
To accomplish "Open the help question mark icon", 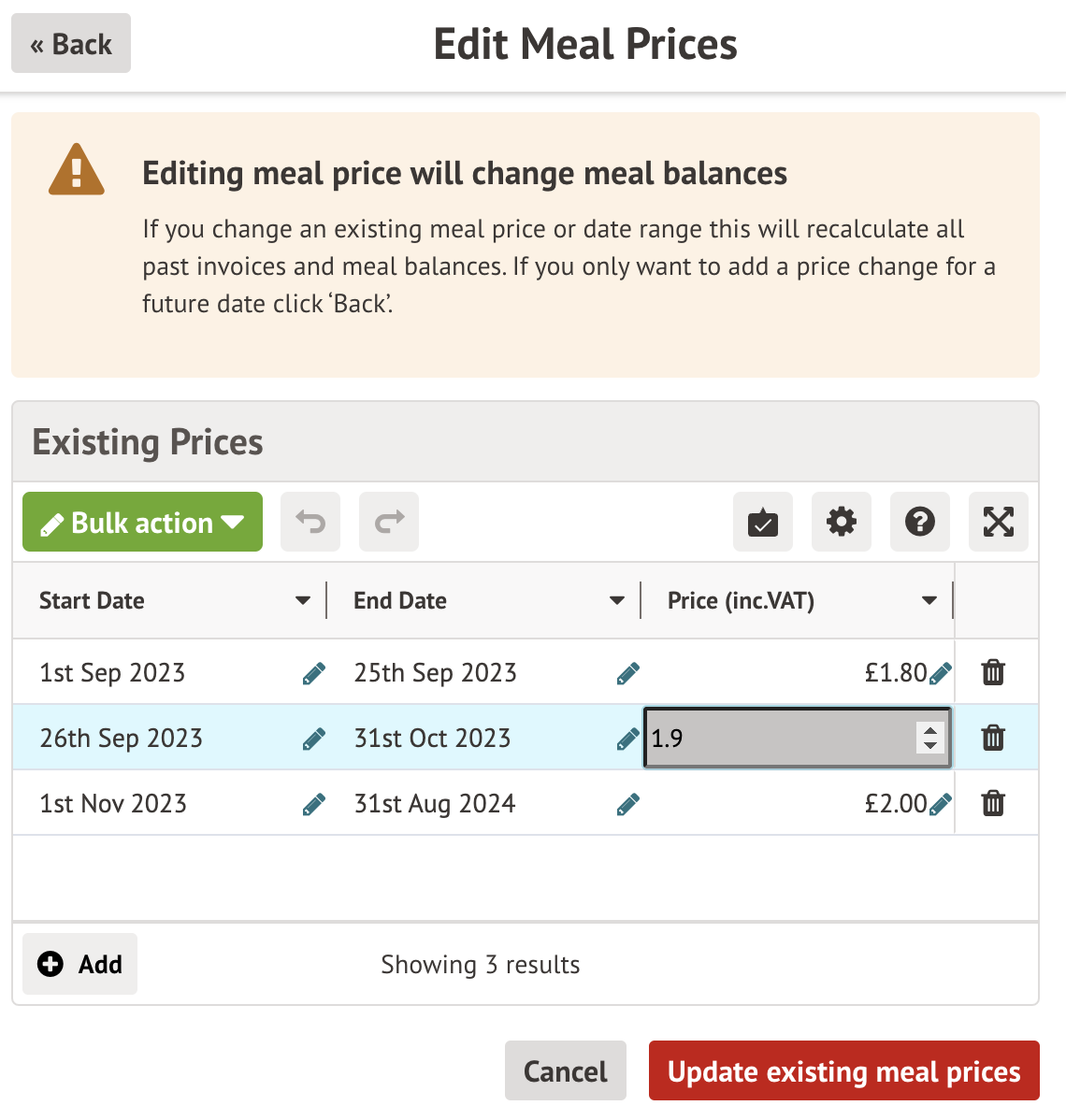I will tap(920, 522).
